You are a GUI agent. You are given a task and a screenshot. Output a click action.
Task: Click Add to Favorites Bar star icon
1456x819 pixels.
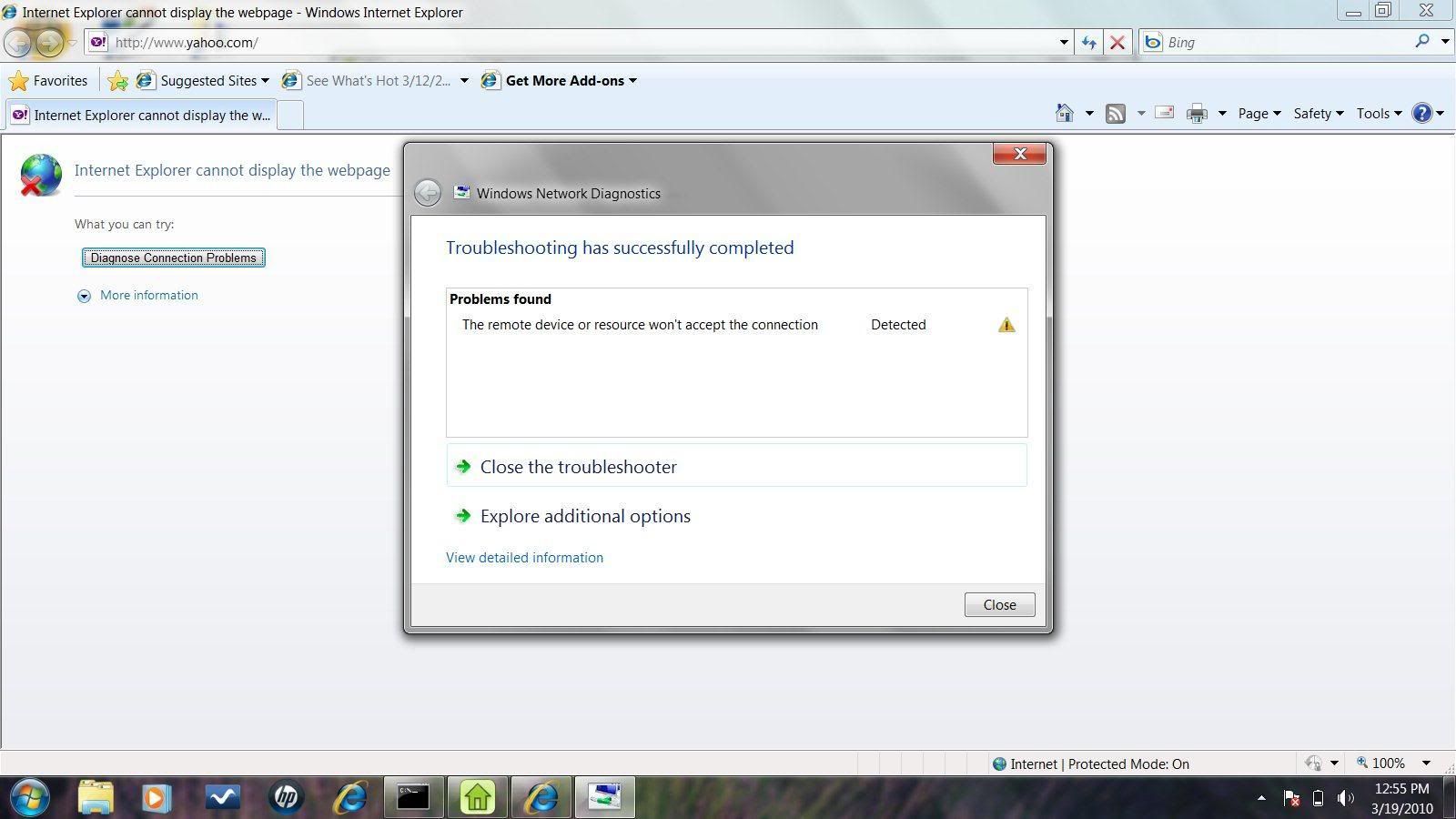pyautogui.click(x=117, y=81)
